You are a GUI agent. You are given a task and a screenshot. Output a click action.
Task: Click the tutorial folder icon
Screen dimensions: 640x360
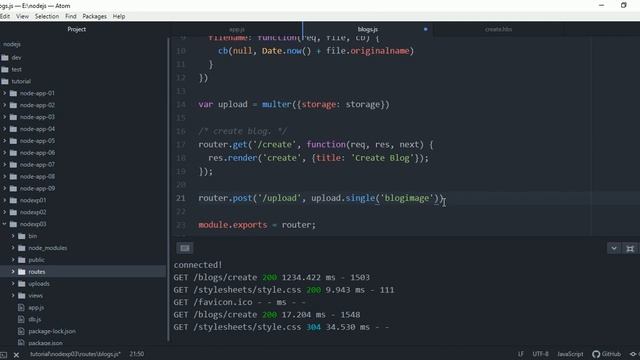(5, 81)
